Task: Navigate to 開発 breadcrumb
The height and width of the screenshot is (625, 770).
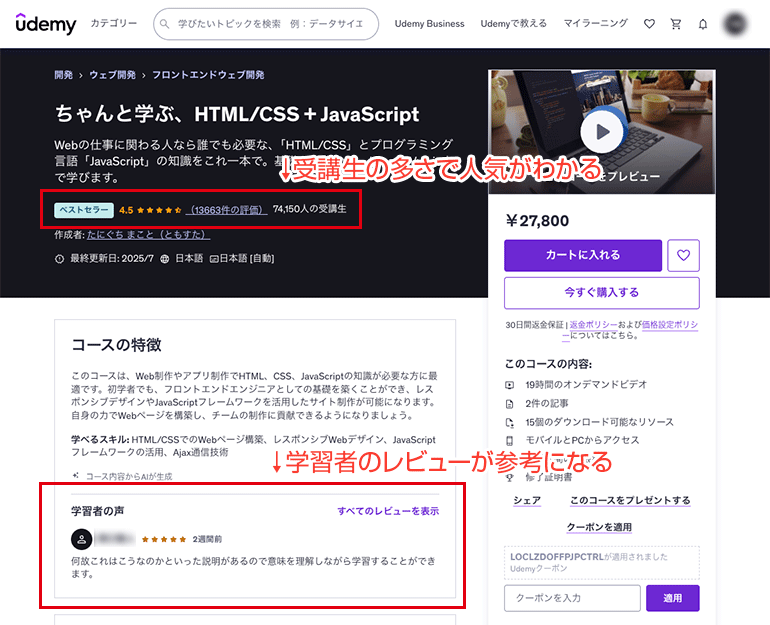Action: tap(63, 75)
